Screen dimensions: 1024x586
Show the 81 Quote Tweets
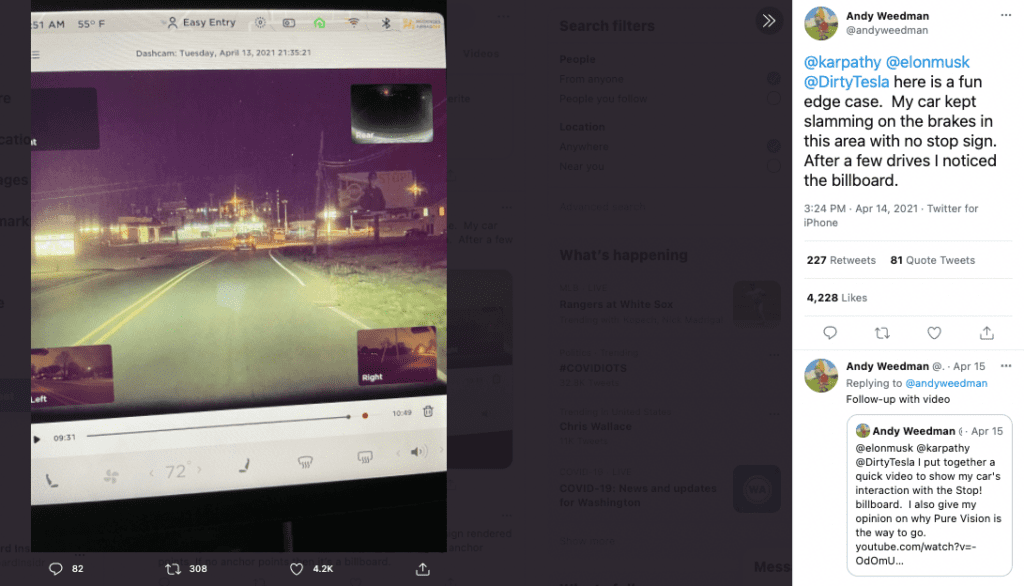coord(932,260)
